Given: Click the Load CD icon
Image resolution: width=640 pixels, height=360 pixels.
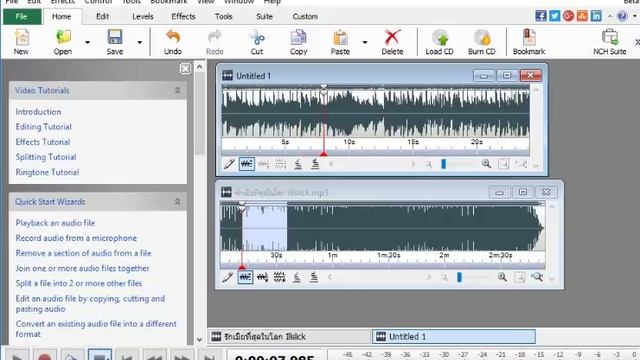Looking at the screenshot, I should point(440,42).
